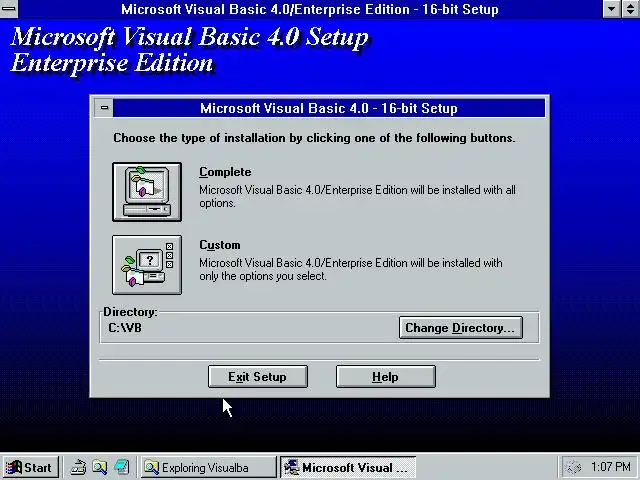Open the Start menu

[30, 467]
